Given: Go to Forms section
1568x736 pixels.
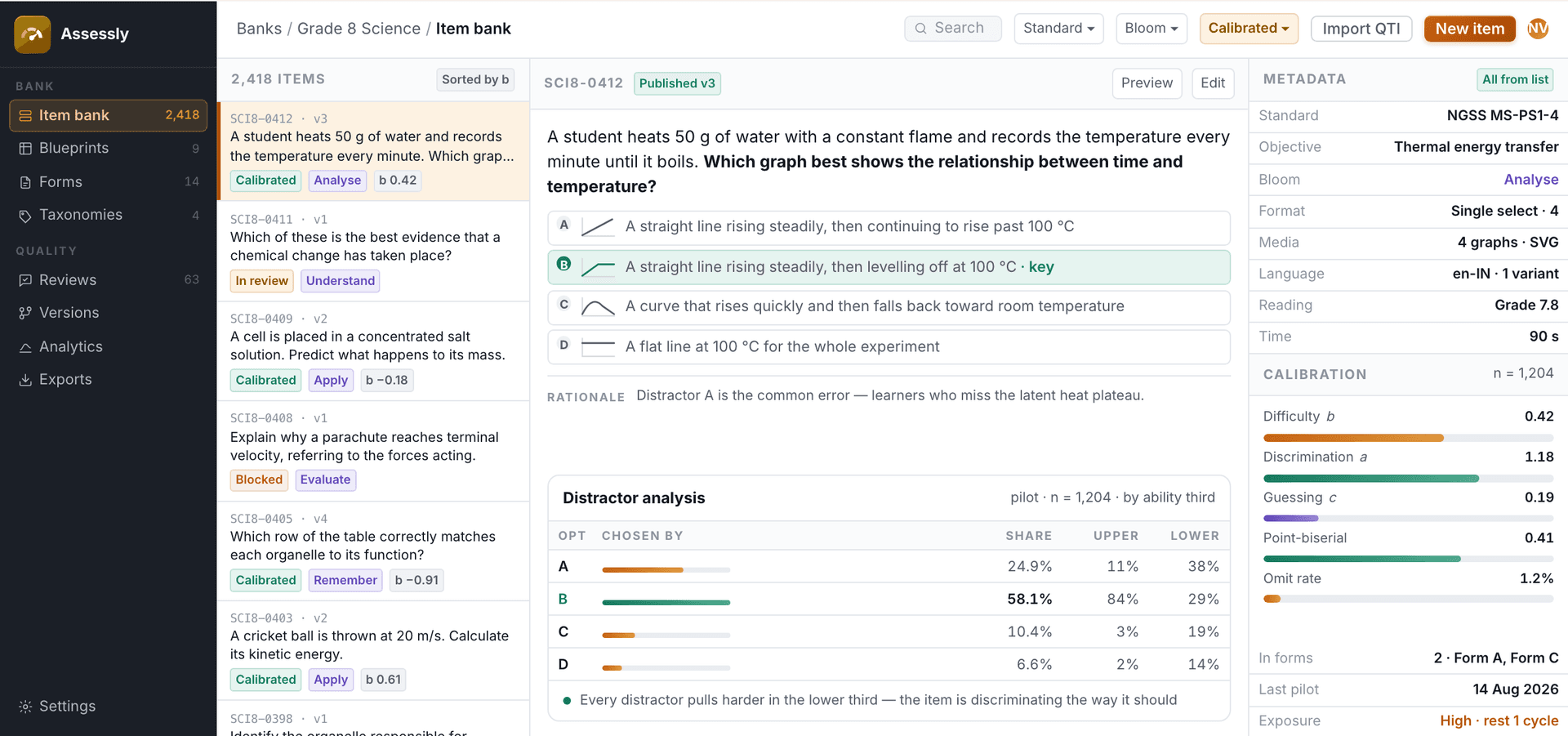Looking at the screenshot, I should [x=108, y=182].
